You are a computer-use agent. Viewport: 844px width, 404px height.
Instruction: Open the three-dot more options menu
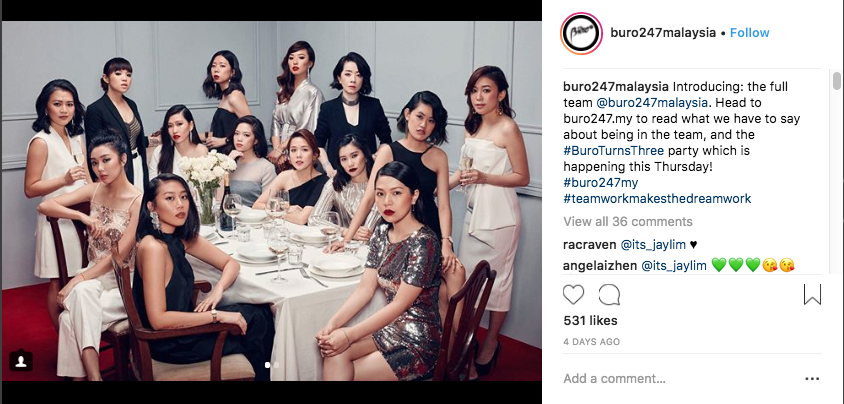[x=812, y=379]
